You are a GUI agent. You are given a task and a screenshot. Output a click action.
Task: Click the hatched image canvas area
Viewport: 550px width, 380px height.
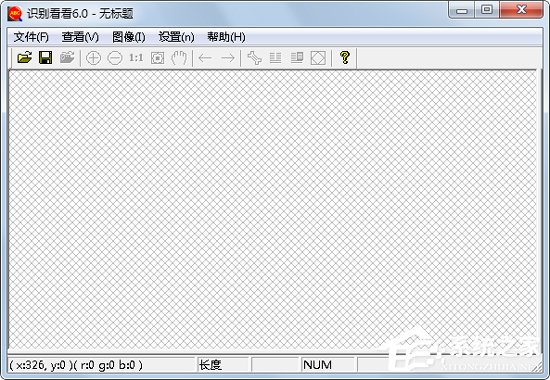[273, 210]
